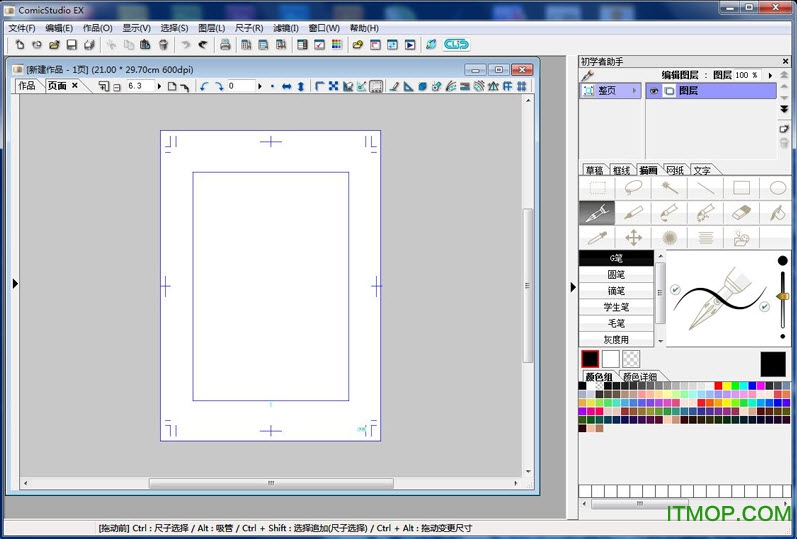This screenshot has width=797, height=539.
Task: Choose the 圆笔 pen type
Action: coord(616,275)
